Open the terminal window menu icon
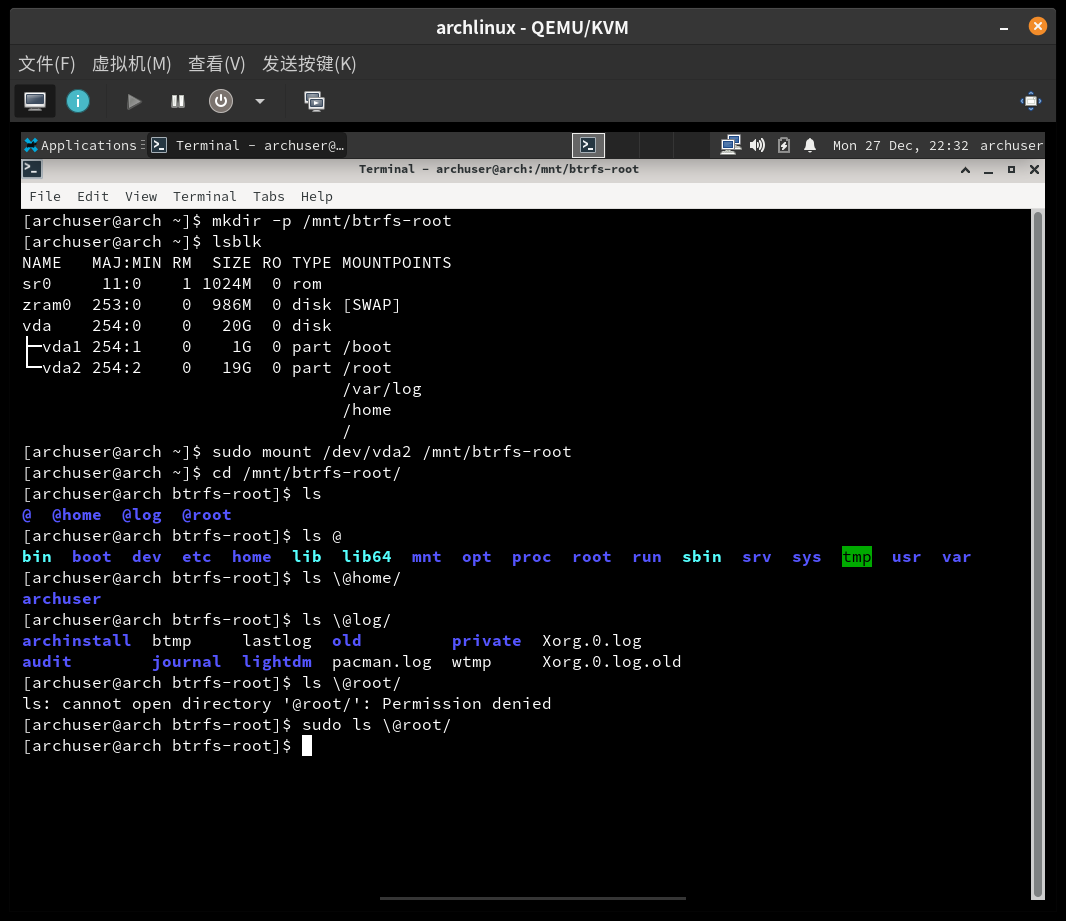The width and height of the screenshot is (1066, 921). pyautogui.click(x=32, y=169)
